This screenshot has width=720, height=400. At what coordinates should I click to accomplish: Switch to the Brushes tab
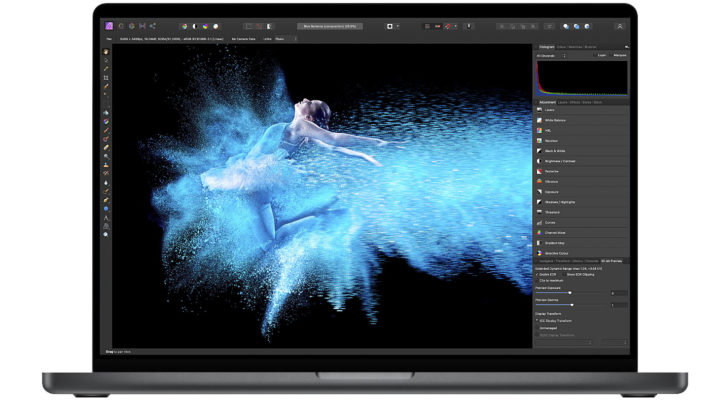tap(591, 47)
